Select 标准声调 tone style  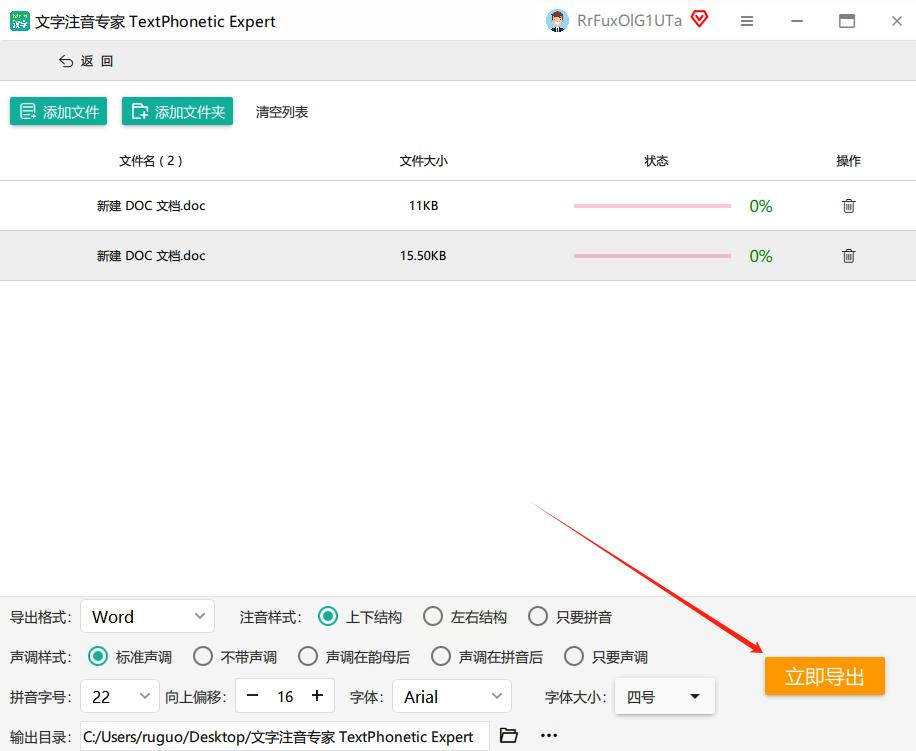click(130, 656)
